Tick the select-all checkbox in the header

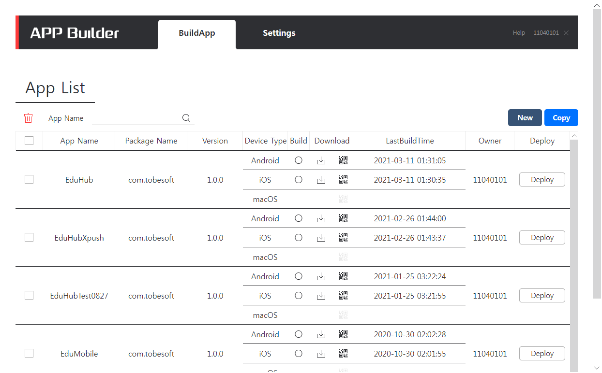(x=29, y=140)
